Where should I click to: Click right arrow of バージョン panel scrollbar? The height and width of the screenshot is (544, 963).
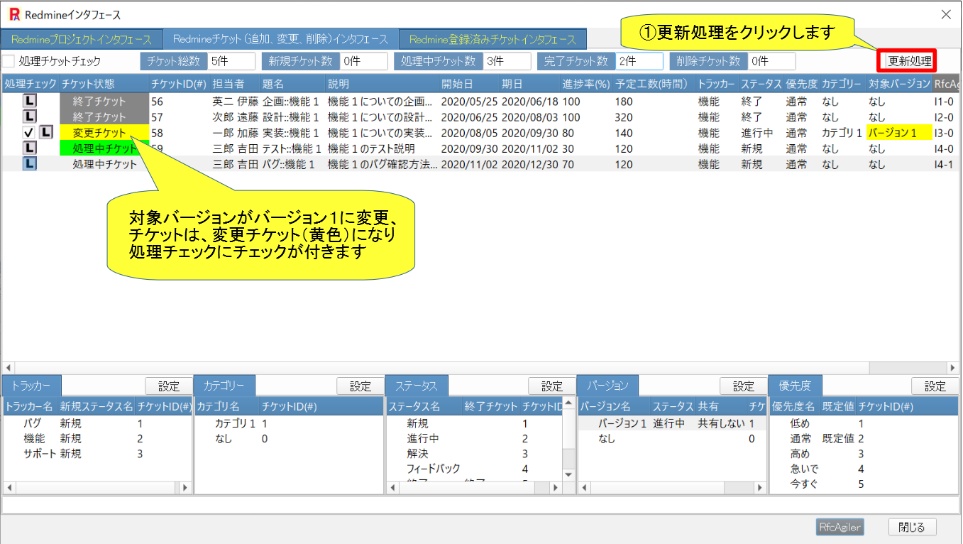click(x=760, y=487)
